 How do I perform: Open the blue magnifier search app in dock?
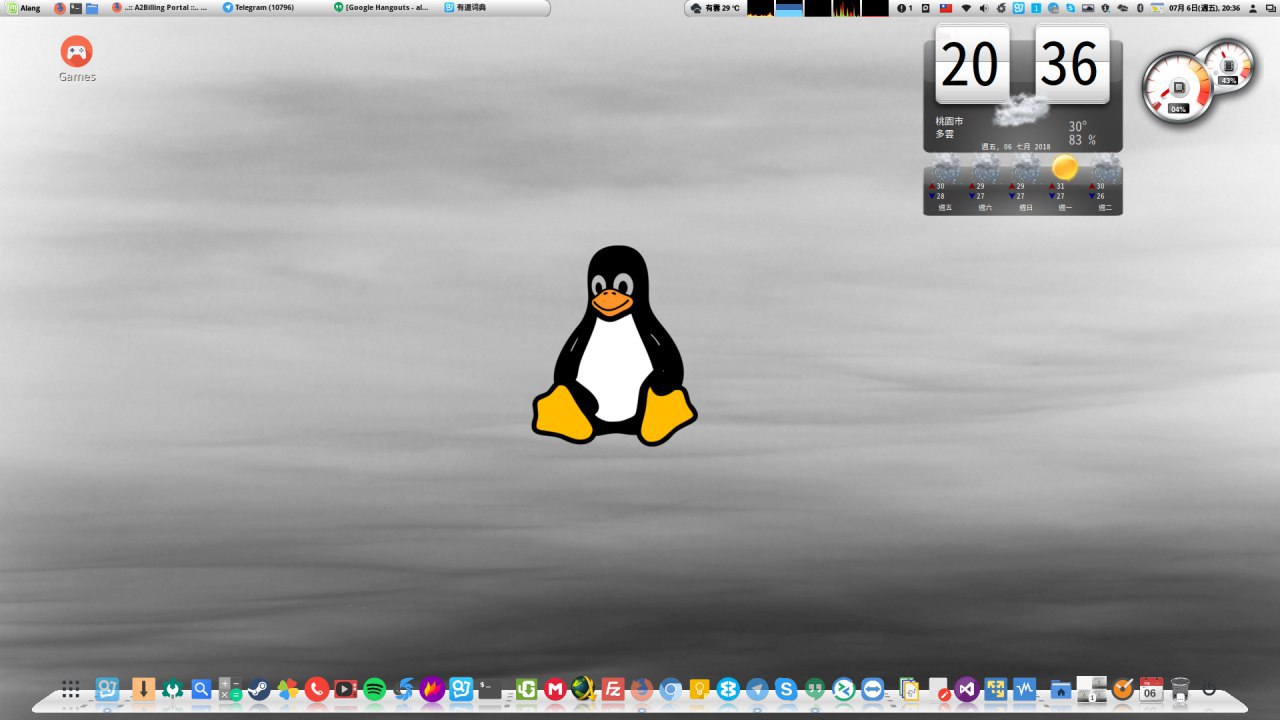201,688
